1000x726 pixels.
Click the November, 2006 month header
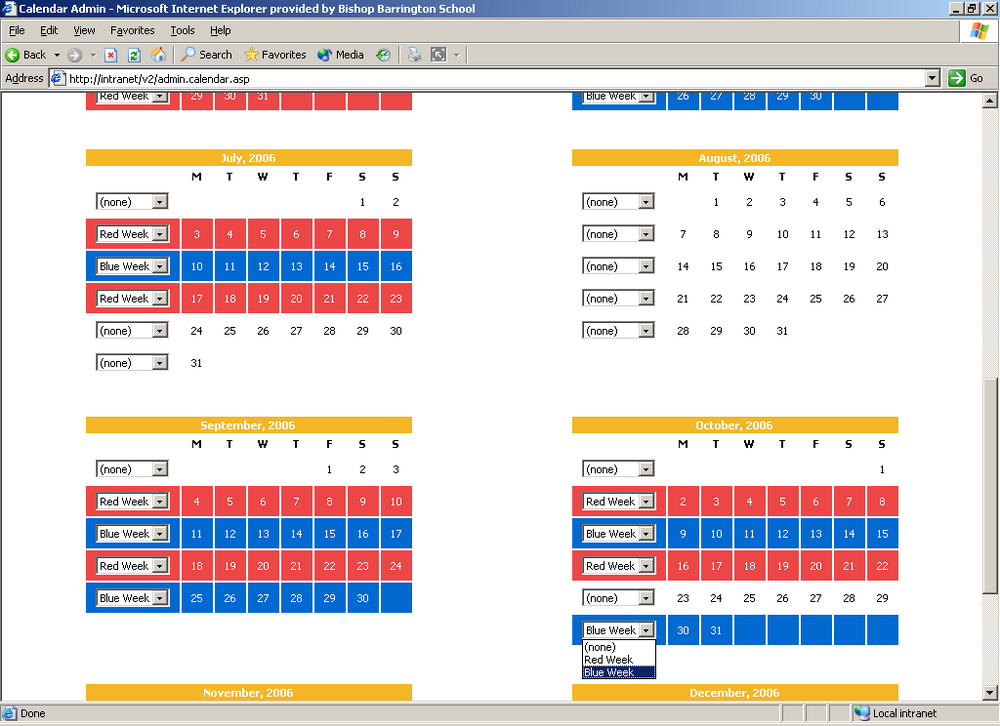point(249,692)
